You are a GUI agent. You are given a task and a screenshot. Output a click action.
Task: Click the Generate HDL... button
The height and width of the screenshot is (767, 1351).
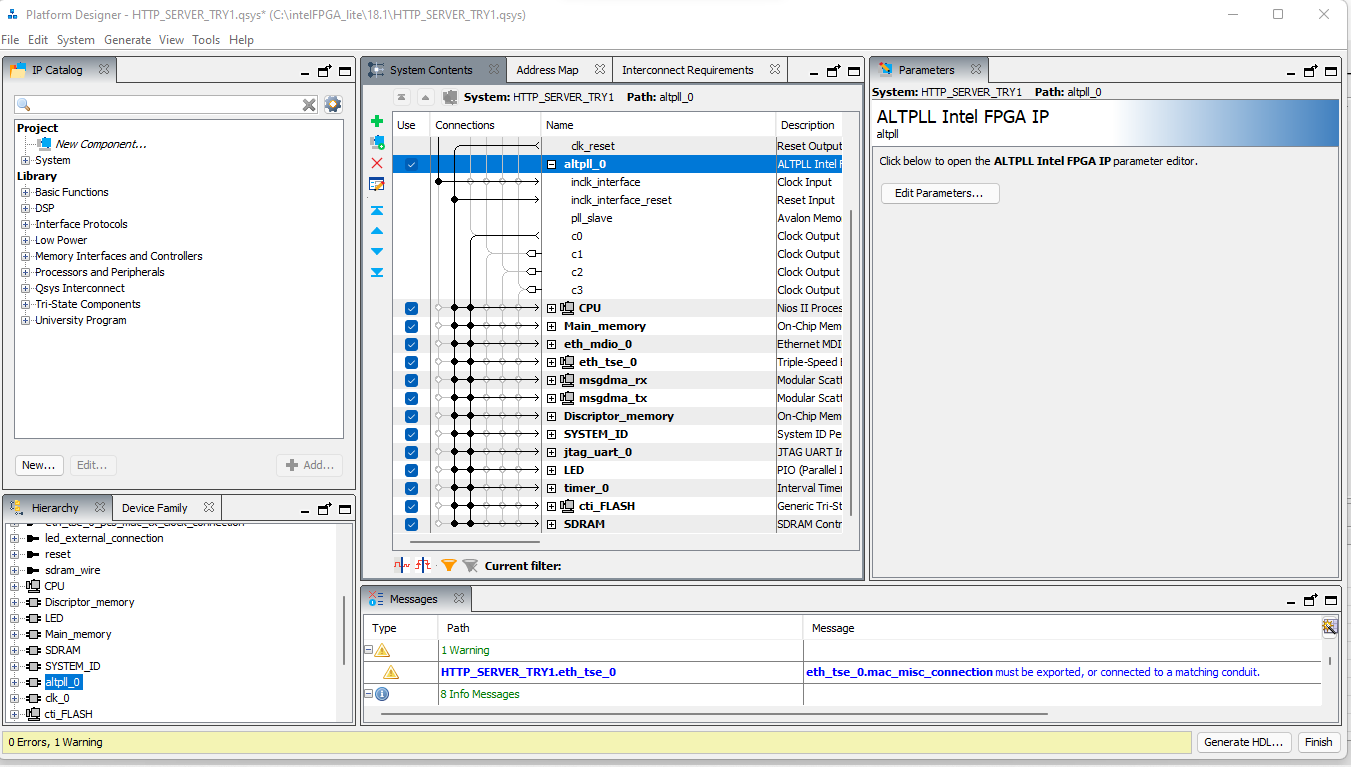tap(1244, 742)
